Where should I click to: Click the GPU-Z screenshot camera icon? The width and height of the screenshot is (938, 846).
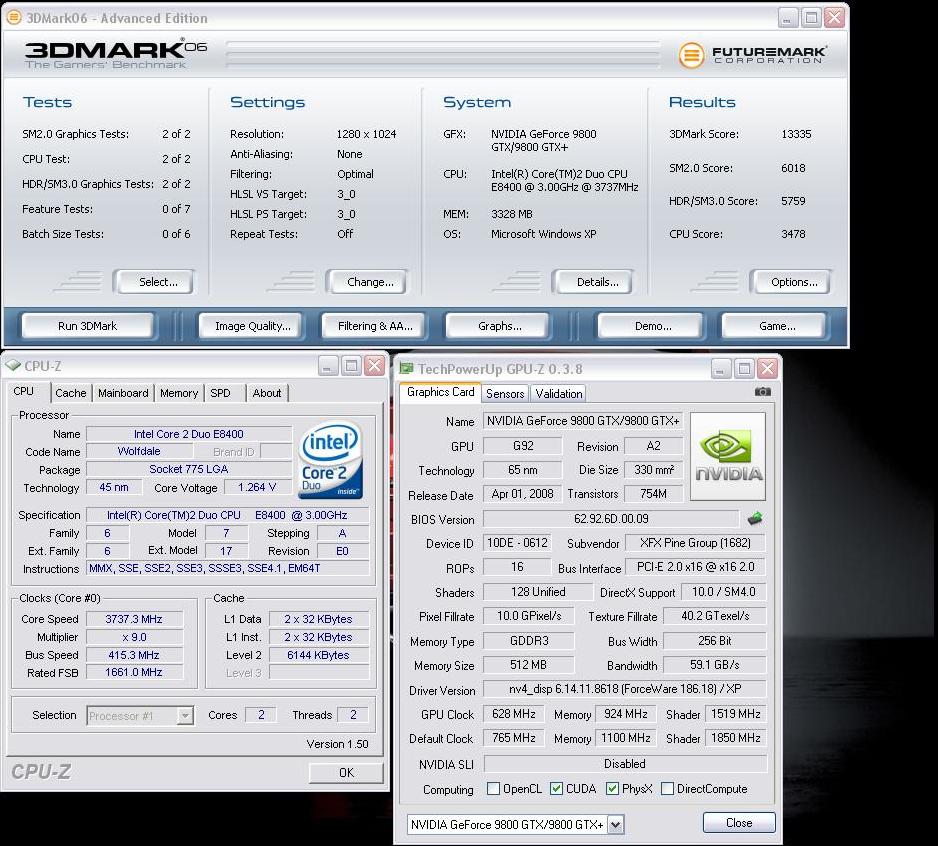tap(762, 391)
